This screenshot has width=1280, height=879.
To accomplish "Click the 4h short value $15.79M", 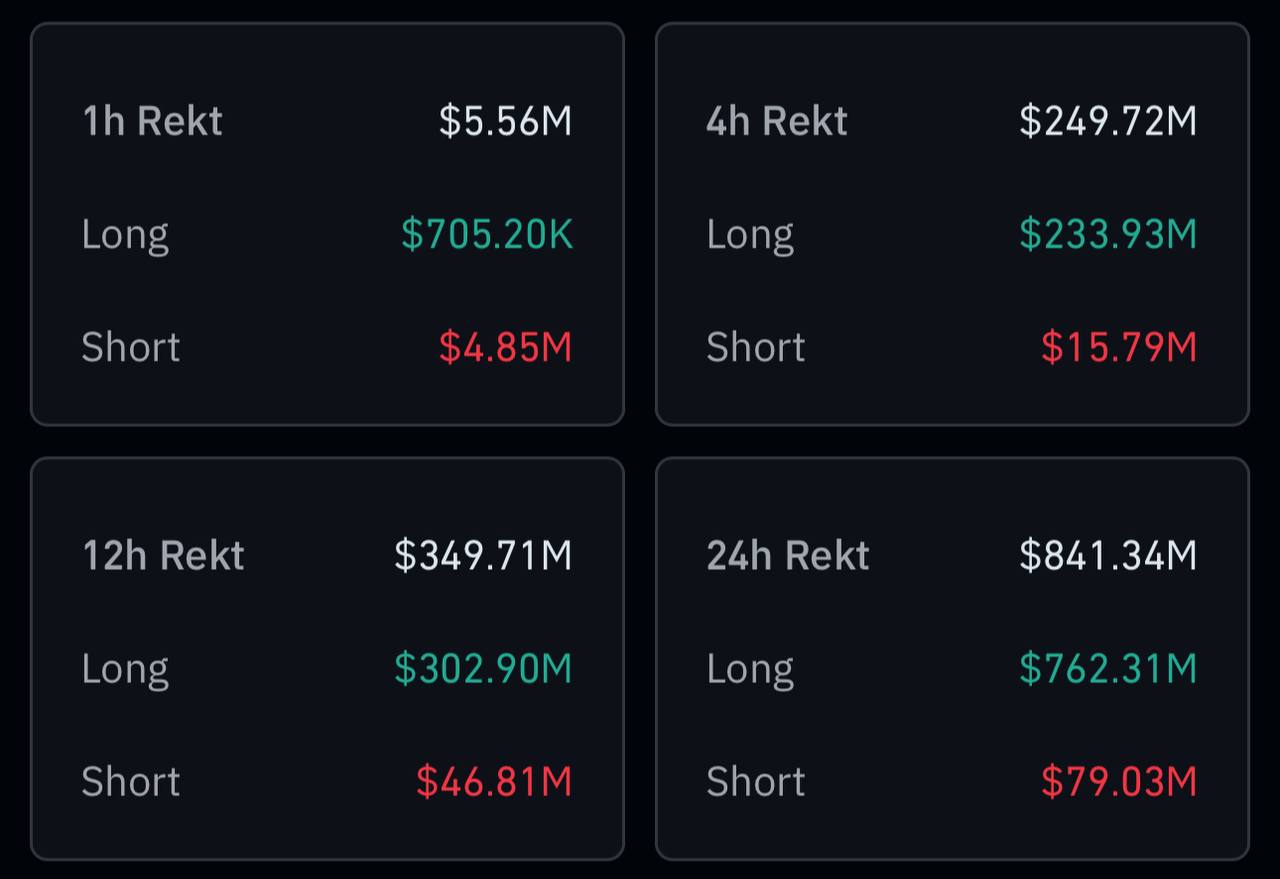I will pos(1119,347).
